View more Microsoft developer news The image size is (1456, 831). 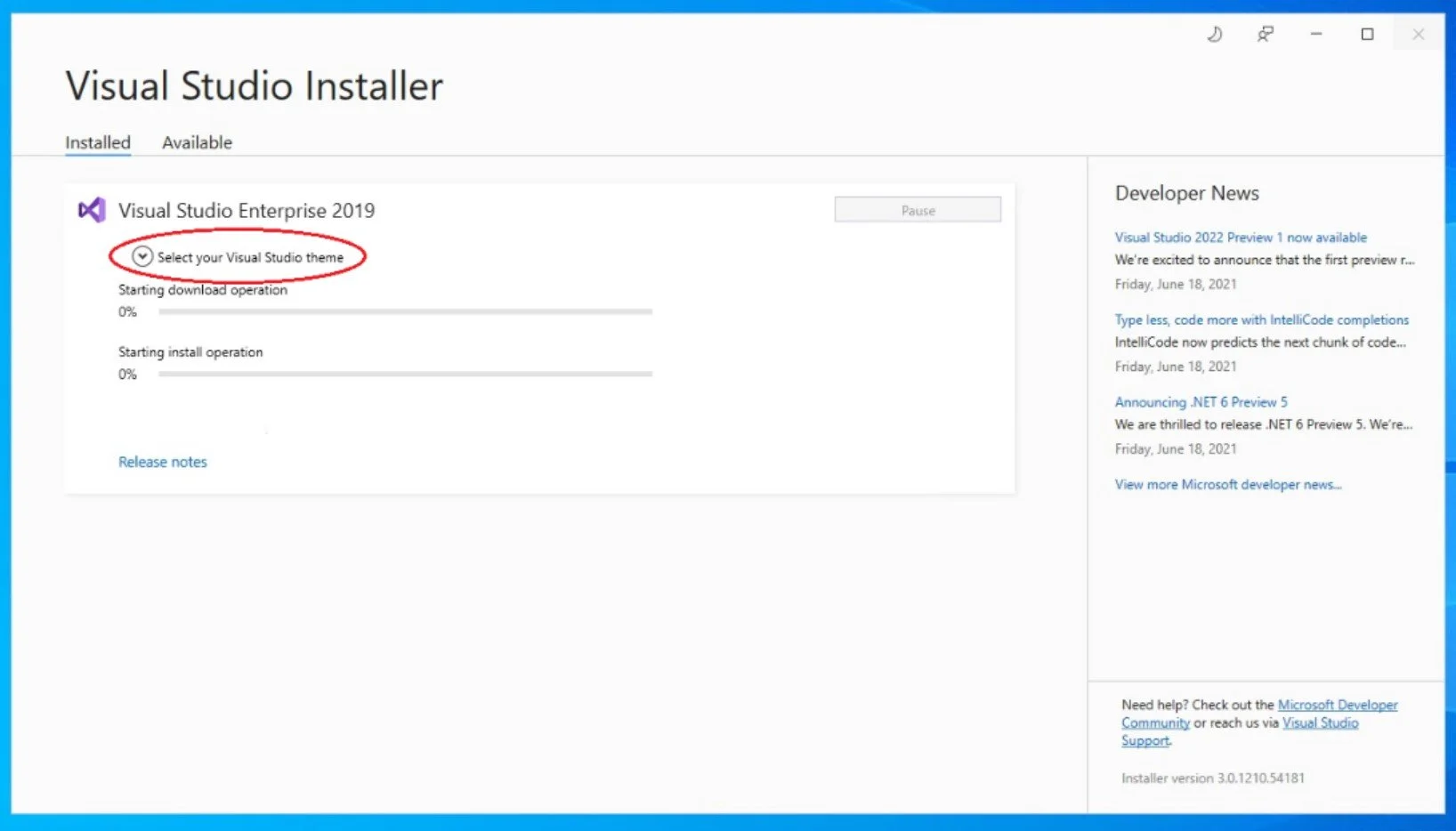pos(1228,484)
